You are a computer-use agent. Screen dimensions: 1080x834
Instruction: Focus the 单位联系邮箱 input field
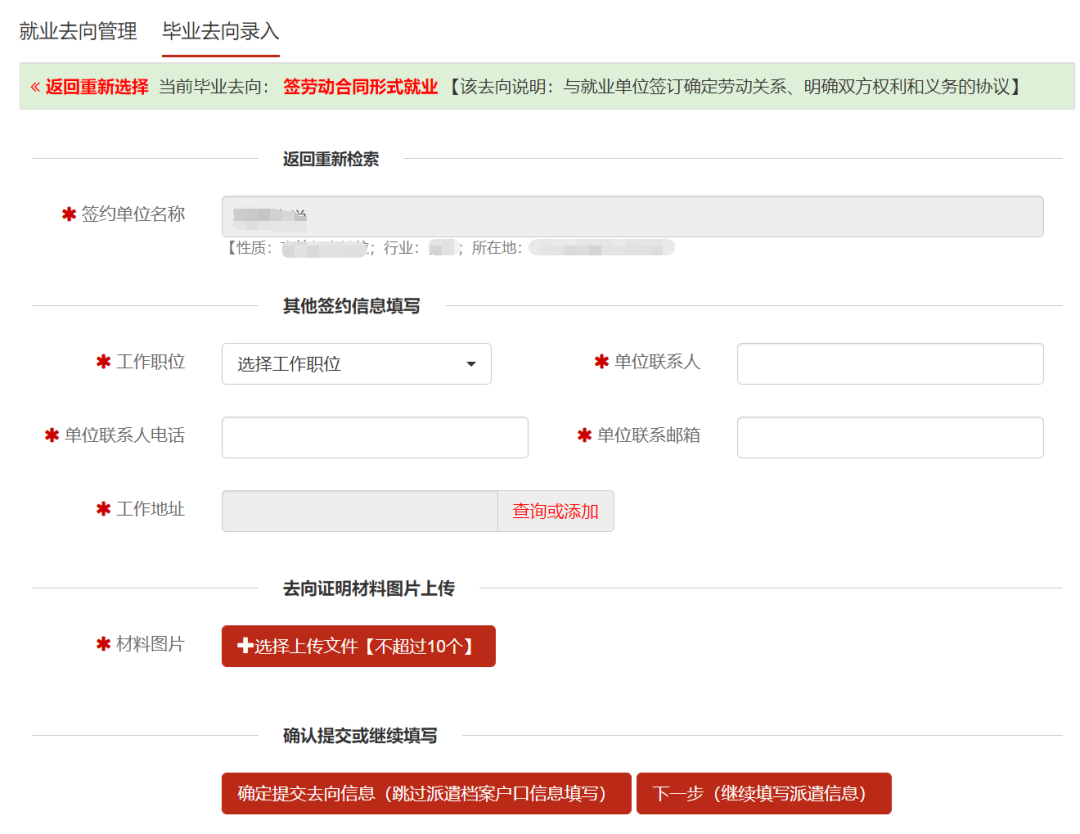pos(890,437)
